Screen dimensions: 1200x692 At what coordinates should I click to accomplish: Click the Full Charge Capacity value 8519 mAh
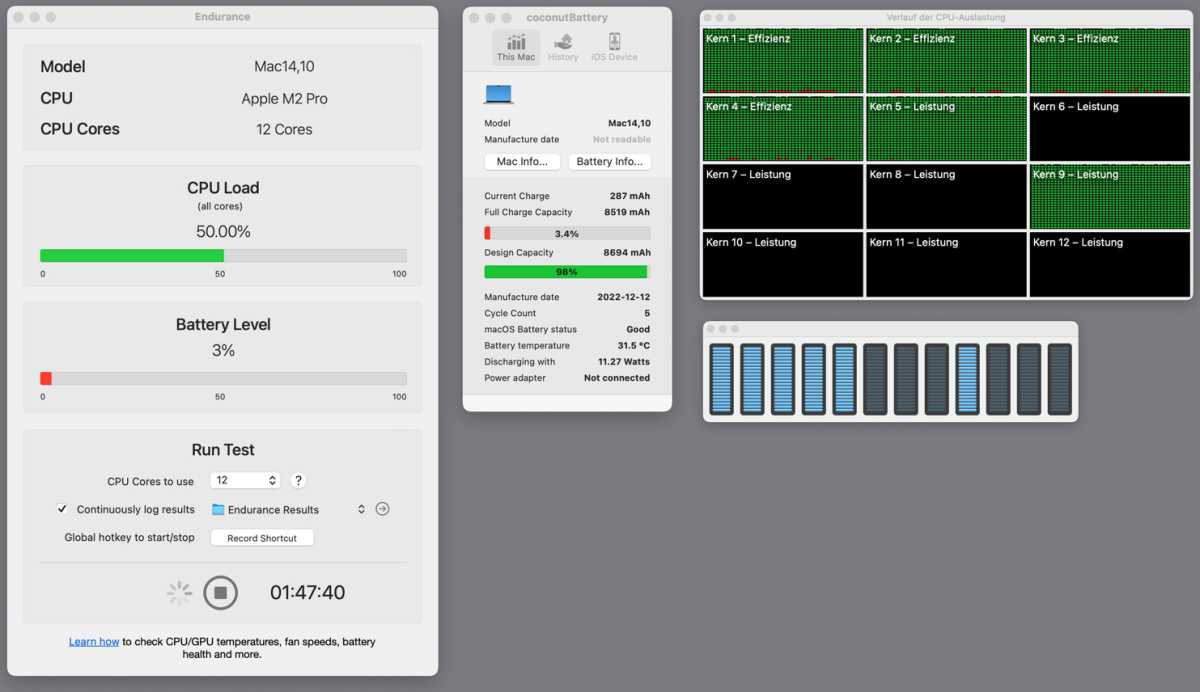coord(627,212)
